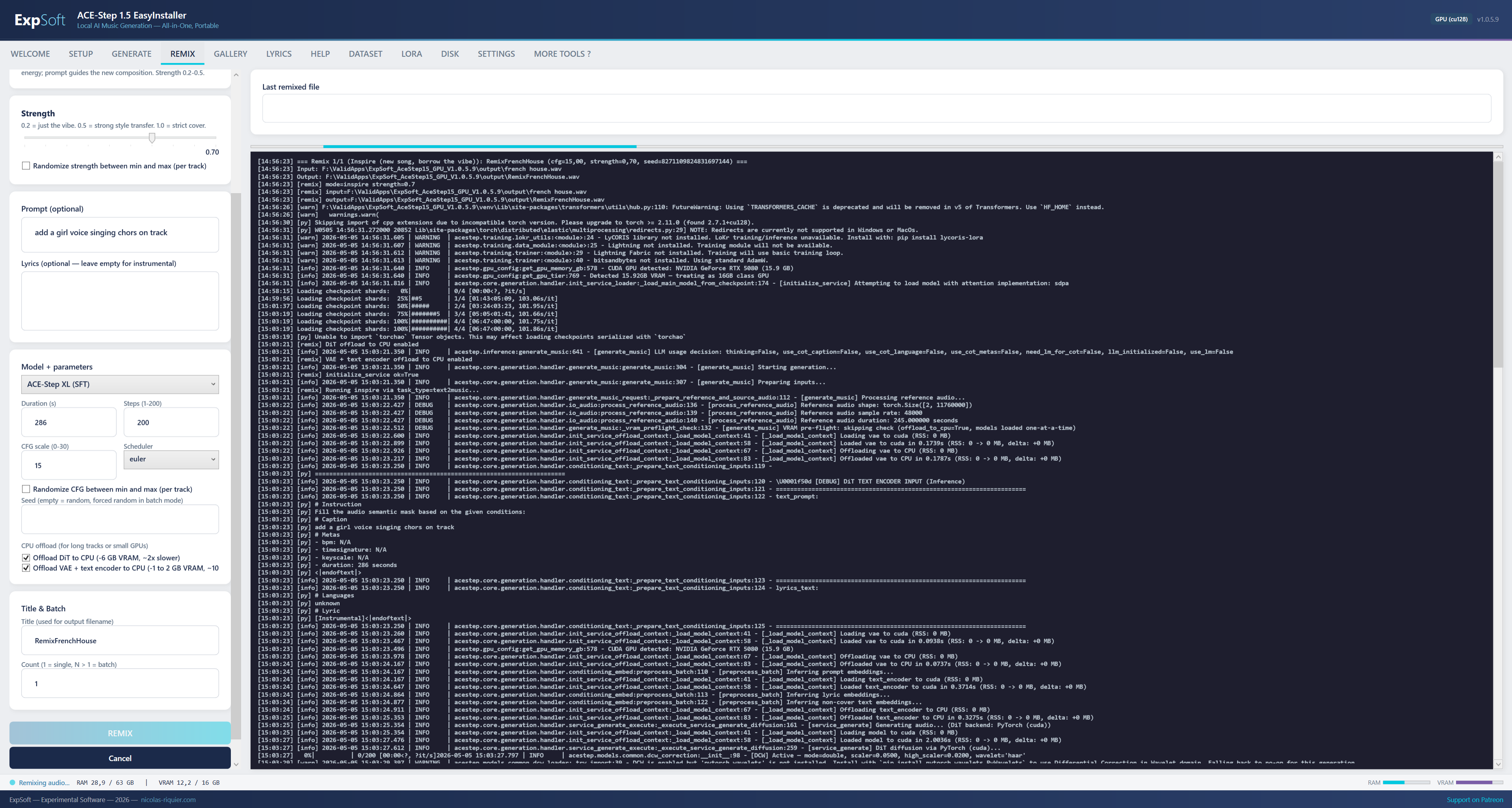Open the SETUP tab
This screenshot has height=808, width=1512.
[80, 54]
